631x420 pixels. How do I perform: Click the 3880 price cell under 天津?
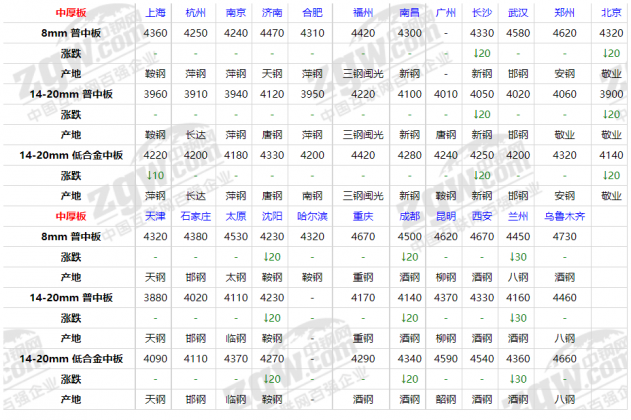pos(155,297)
